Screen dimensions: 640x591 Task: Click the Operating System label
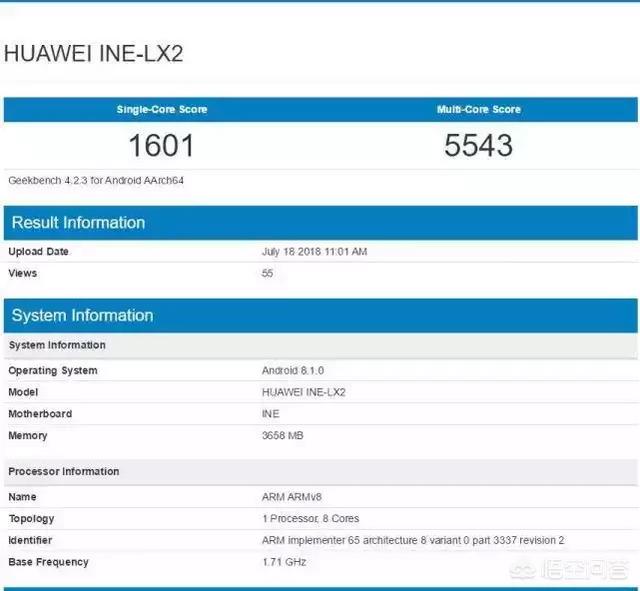pos(53,371)
